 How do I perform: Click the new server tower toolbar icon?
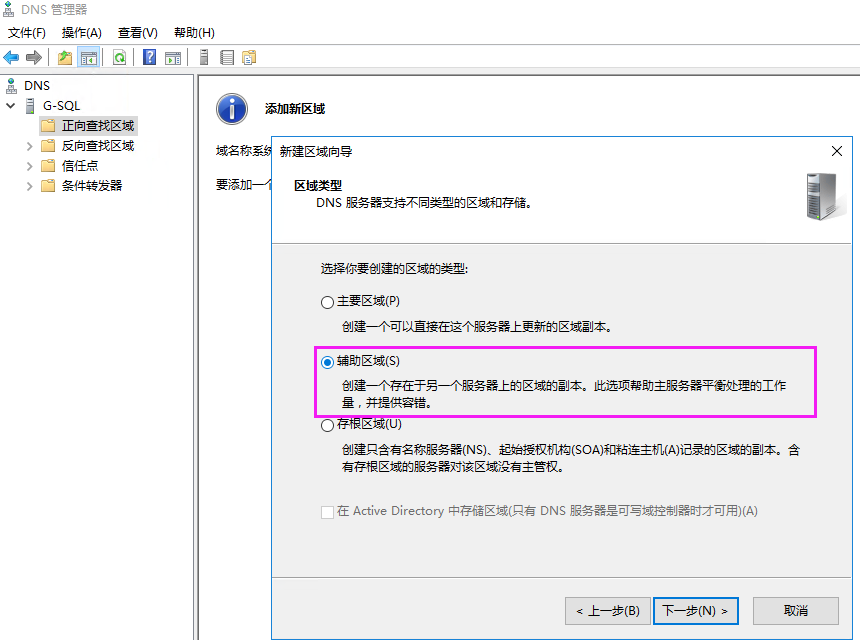[204, 57]
